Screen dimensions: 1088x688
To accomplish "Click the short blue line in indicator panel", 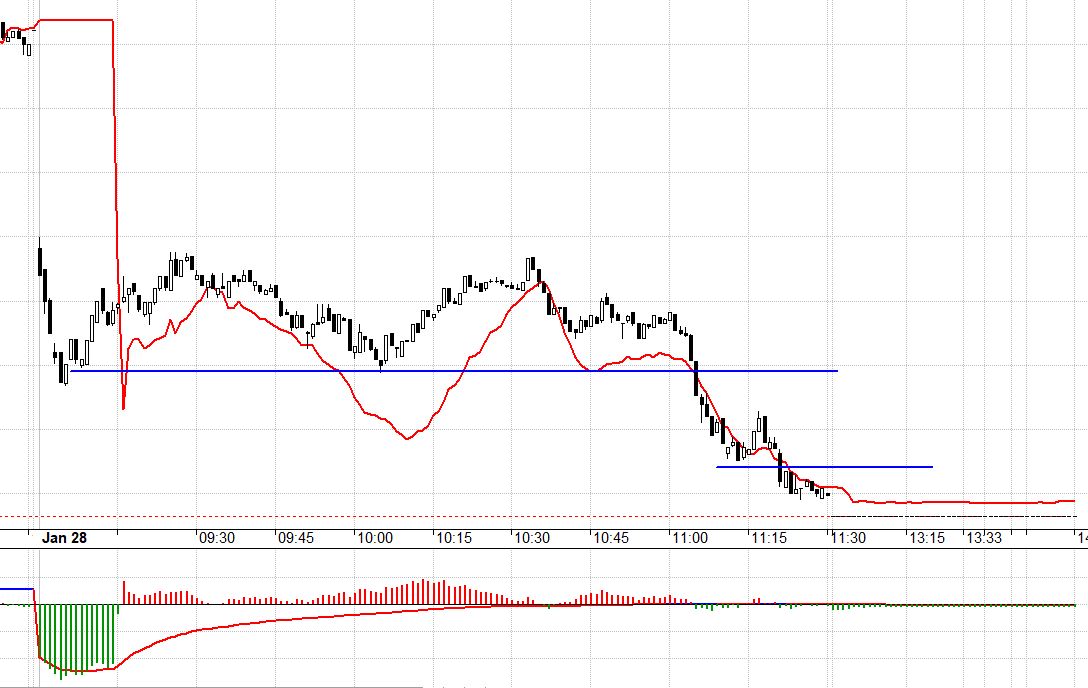I will tap(16, 589).
